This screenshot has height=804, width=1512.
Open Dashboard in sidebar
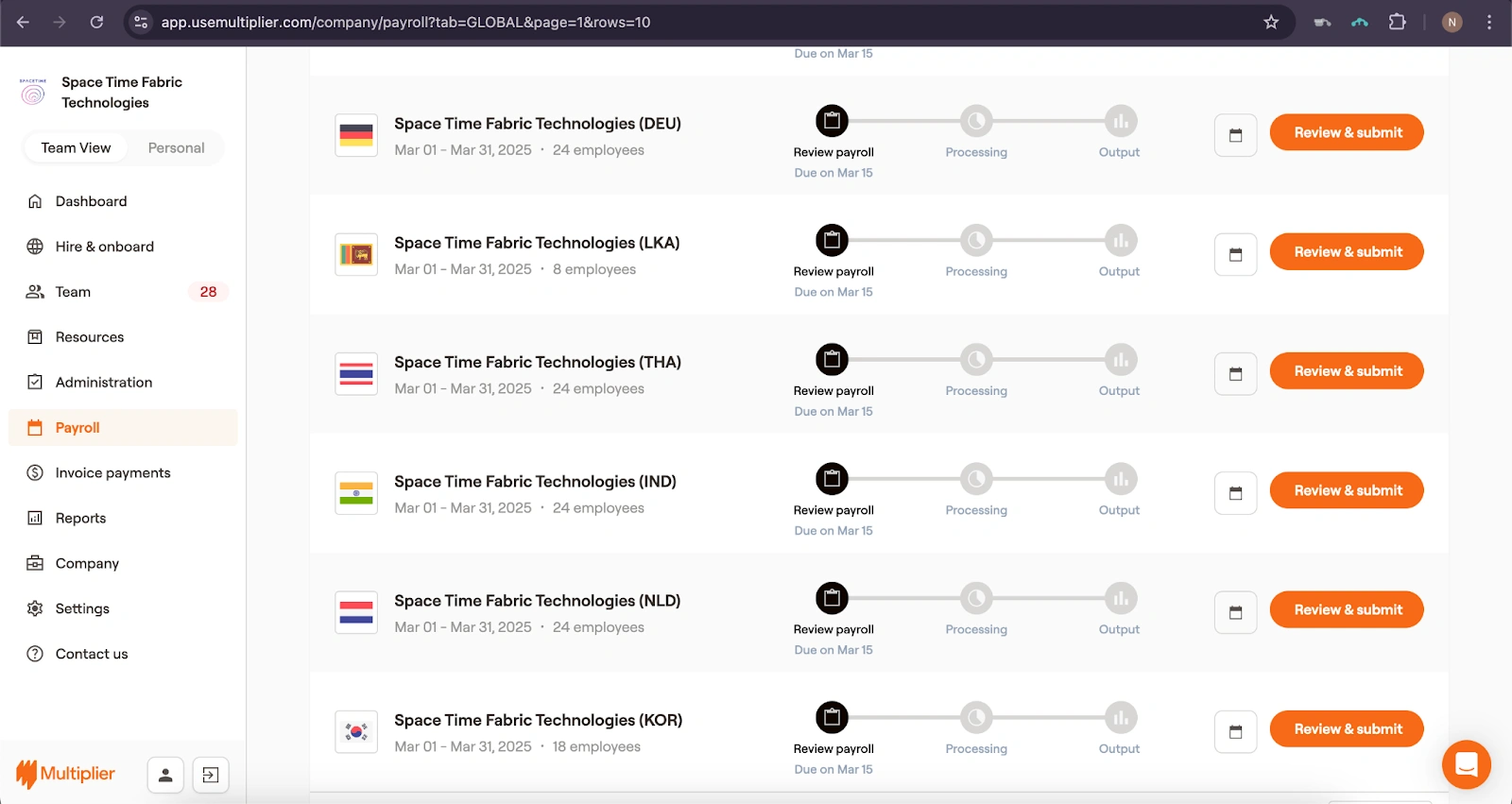123,201
